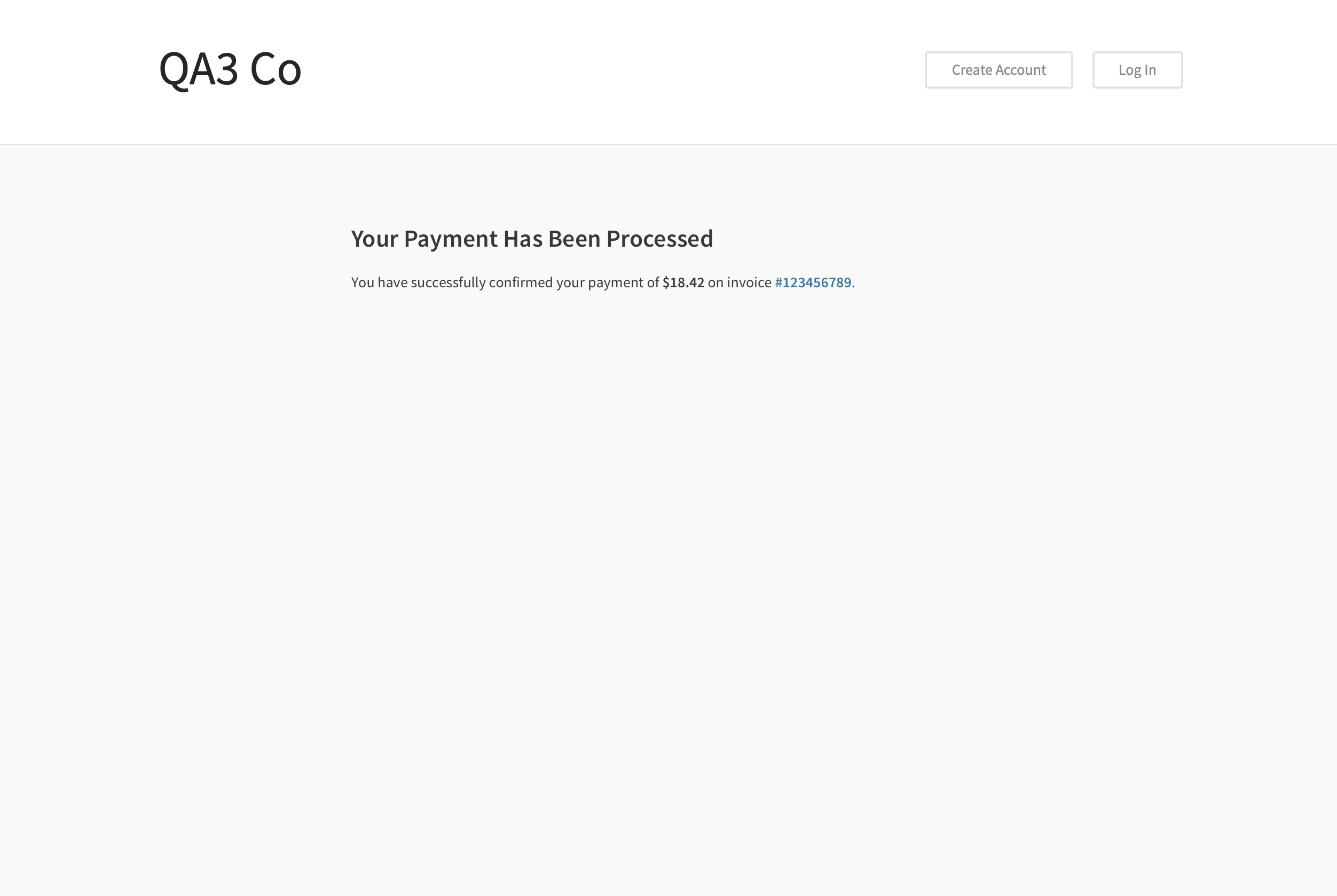The height and width of the screenshot is (896, 1337).
Task: Click the word "Been" in the heading
Action: tap(574, 238)
